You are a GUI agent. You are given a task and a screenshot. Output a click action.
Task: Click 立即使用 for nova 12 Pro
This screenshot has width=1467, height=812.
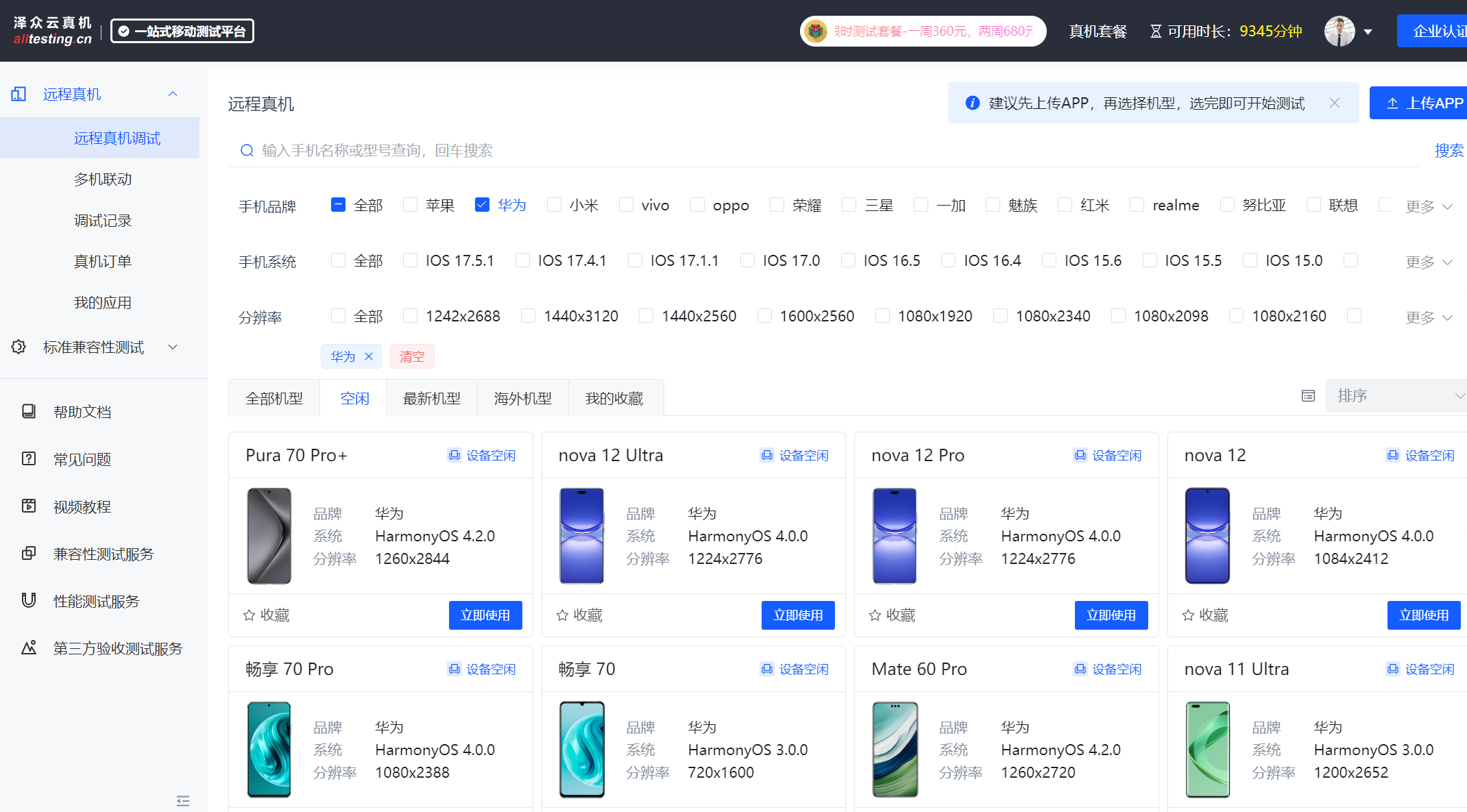pos(1111,615)
